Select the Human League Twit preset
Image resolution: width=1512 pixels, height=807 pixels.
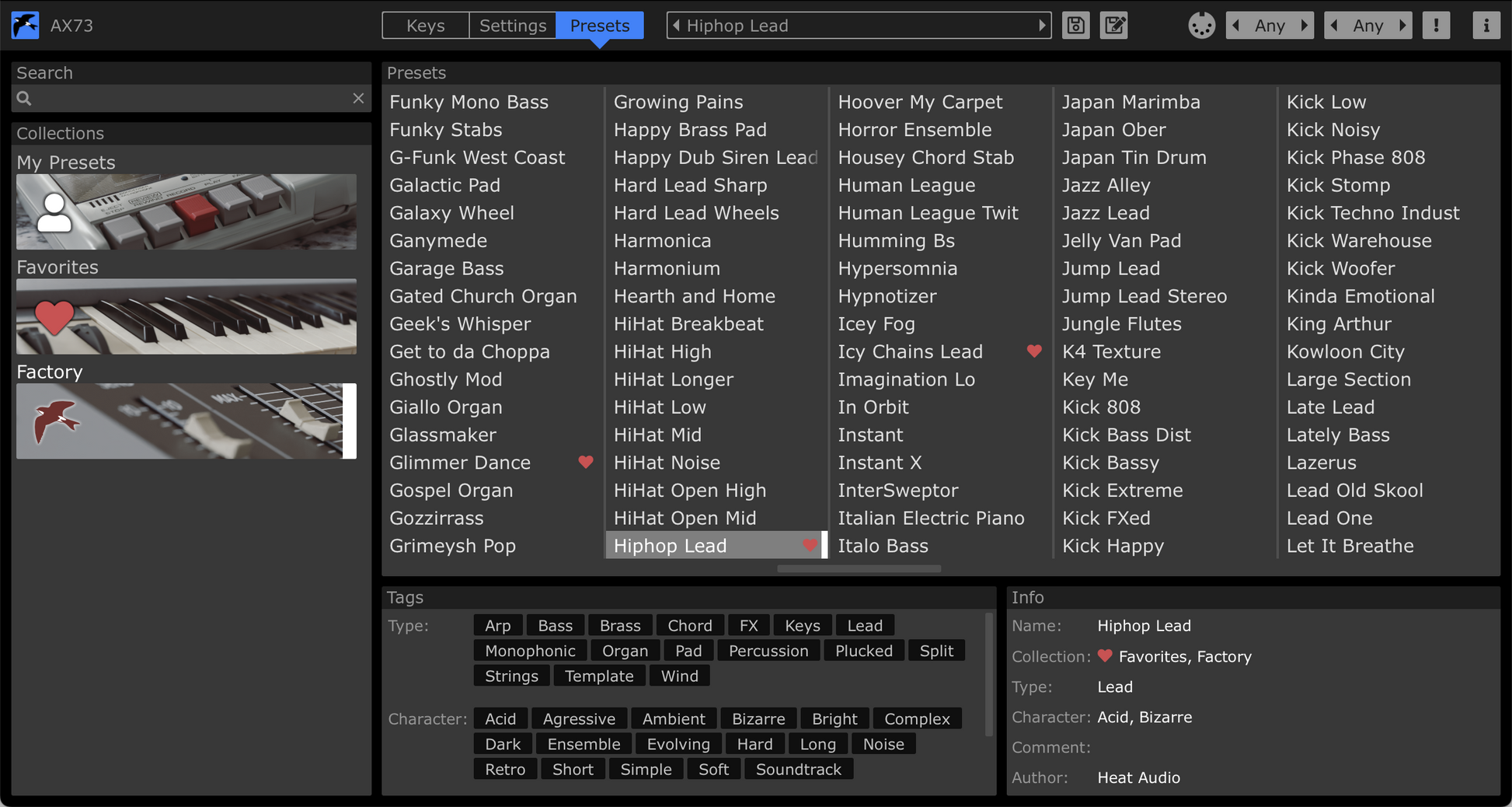(928, 212)
